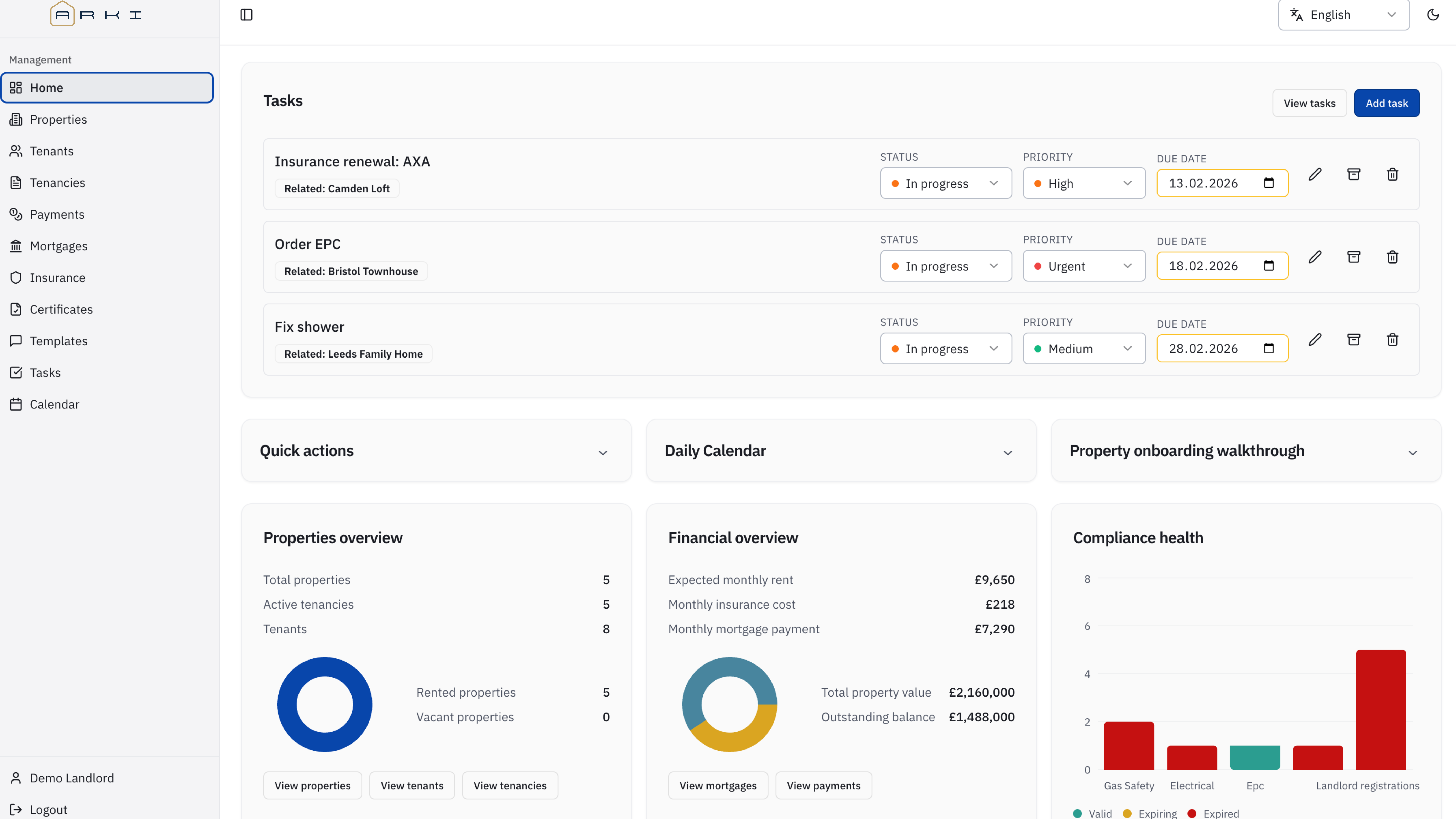Change Urgent priority of Order EPC task

click(x=1084, y=266)
